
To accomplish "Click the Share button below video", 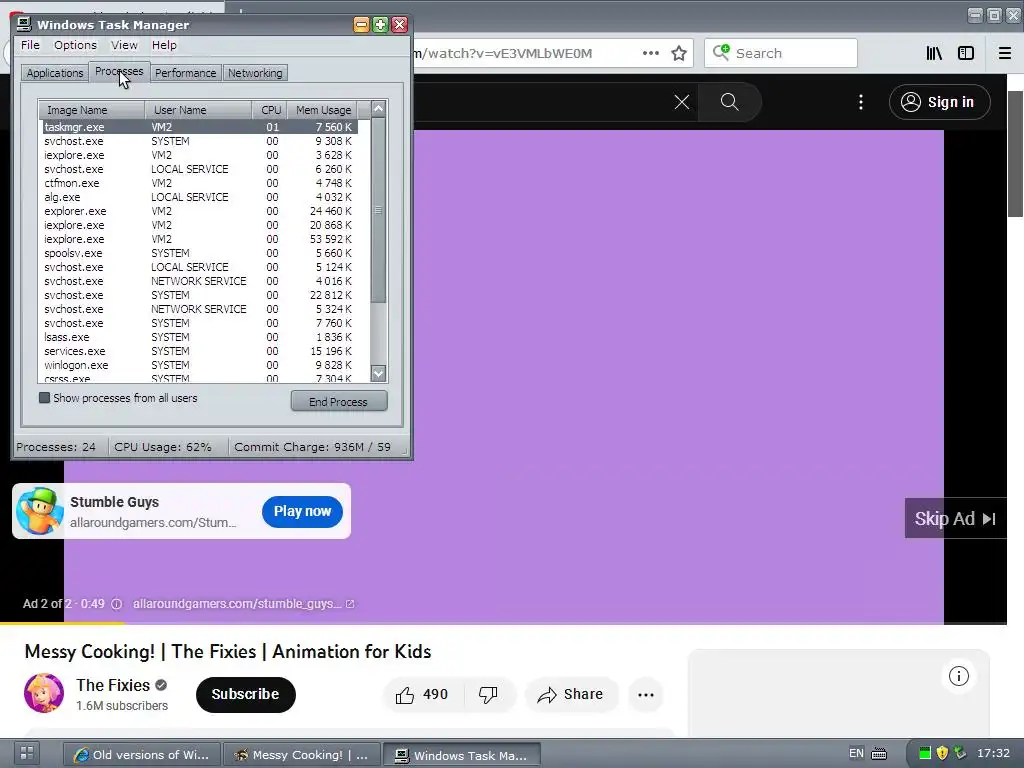I will tap(570, 695).
